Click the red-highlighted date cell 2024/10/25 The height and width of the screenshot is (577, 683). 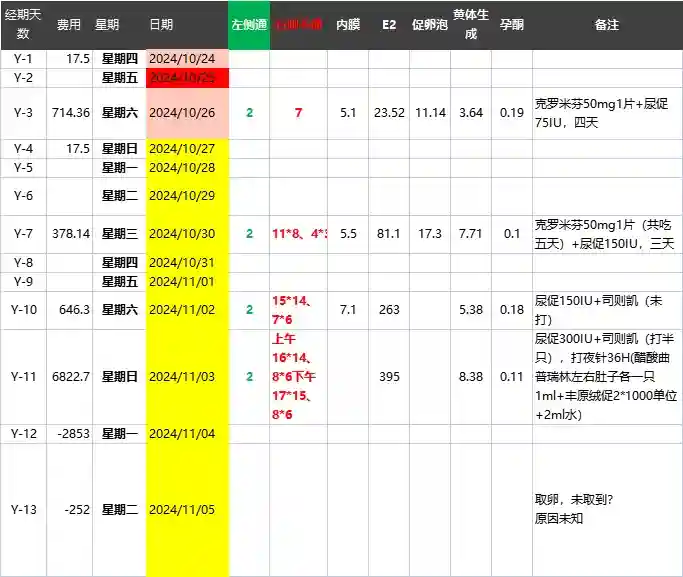tap(187, 78)
